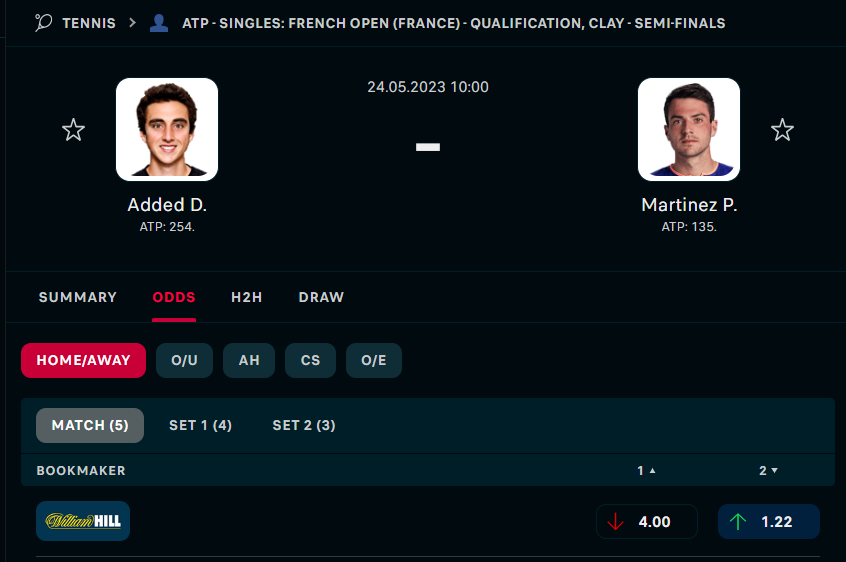
Task: Switch to the Summary tab
Action: pos(78,297)
